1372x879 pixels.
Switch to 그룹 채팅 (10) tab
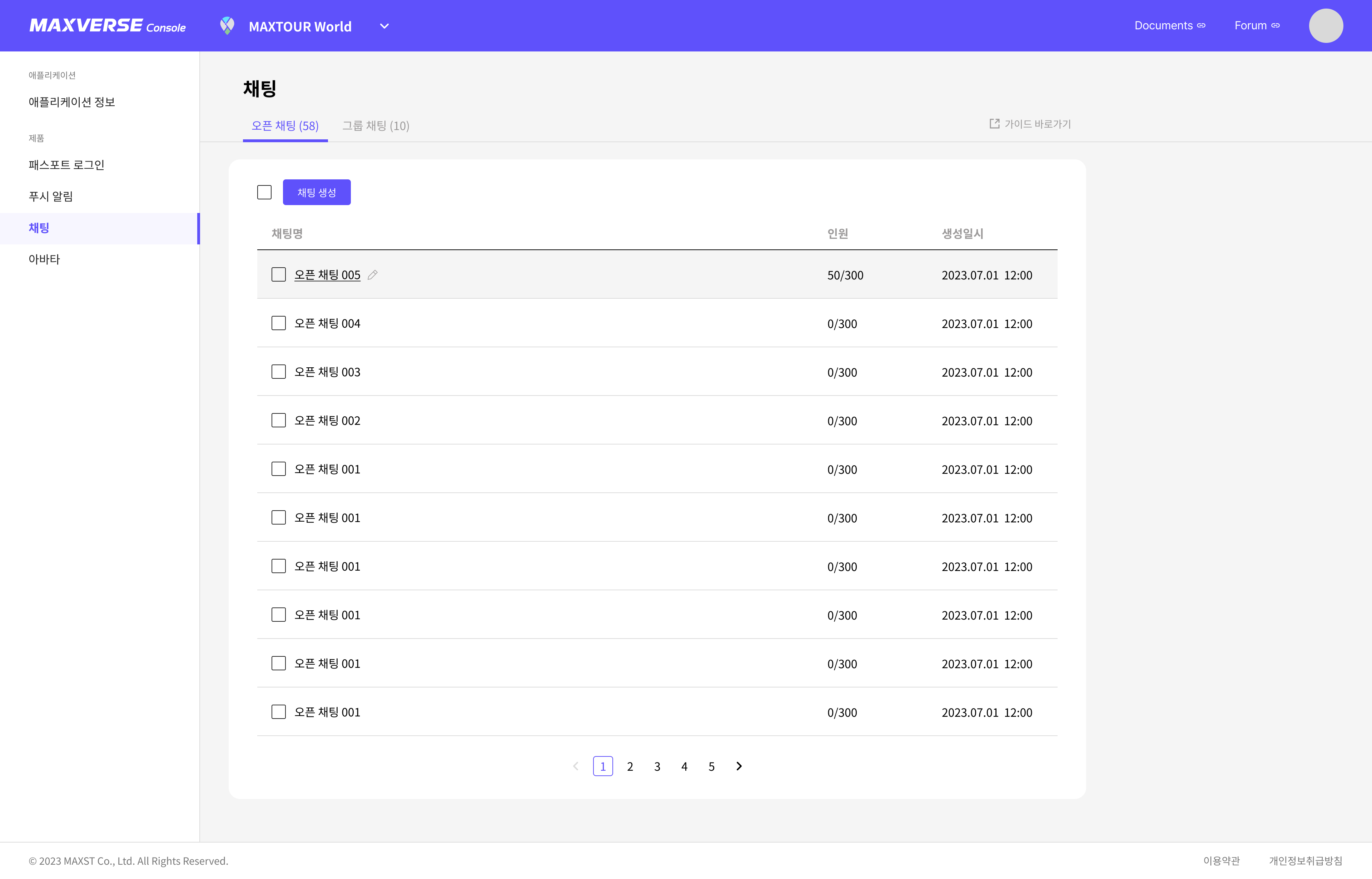[376, 125]
